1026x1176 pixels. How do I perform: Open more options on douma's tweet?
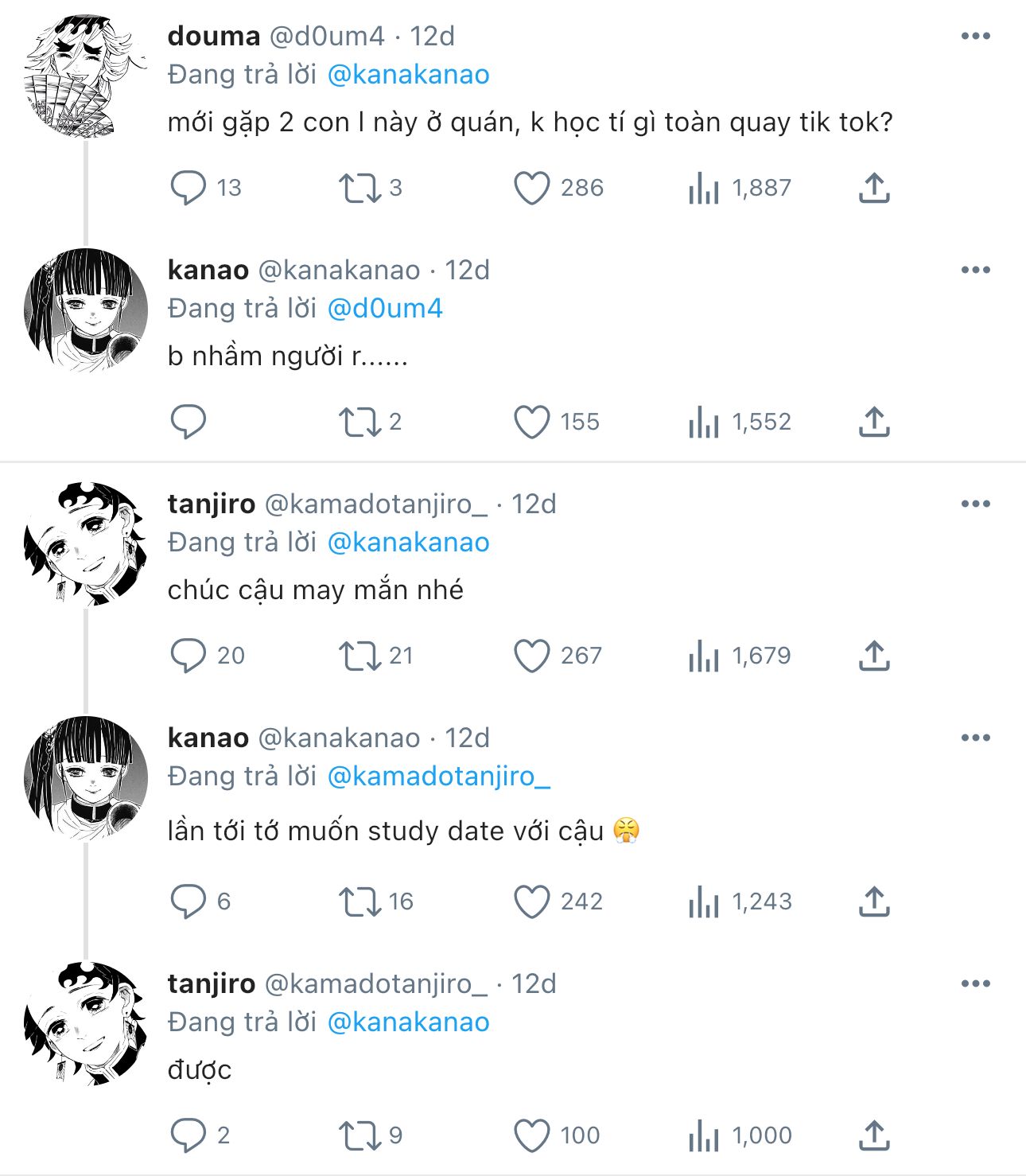(x=975, y=36)
